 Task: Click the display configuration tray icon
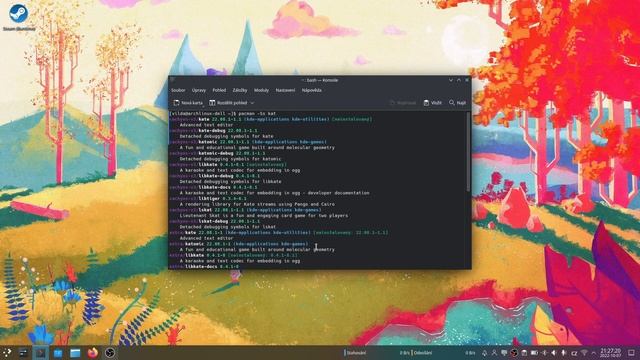504,353
